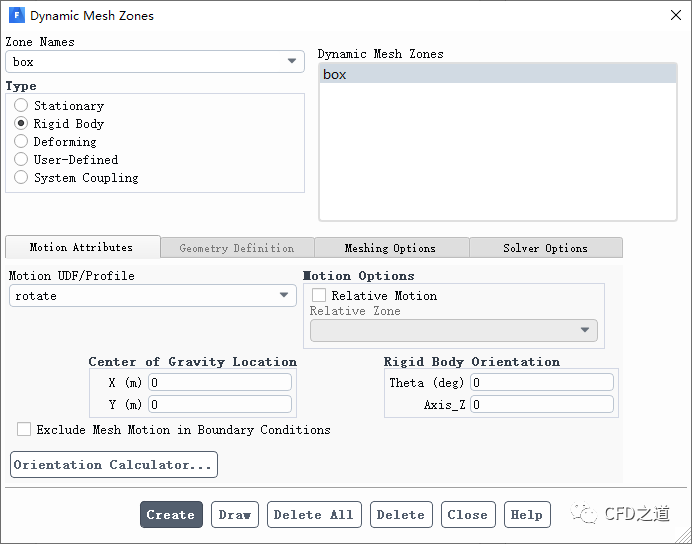The image size is (692, 544).
Task: Open the Orientation Calculator
Action: click(114, 465)
